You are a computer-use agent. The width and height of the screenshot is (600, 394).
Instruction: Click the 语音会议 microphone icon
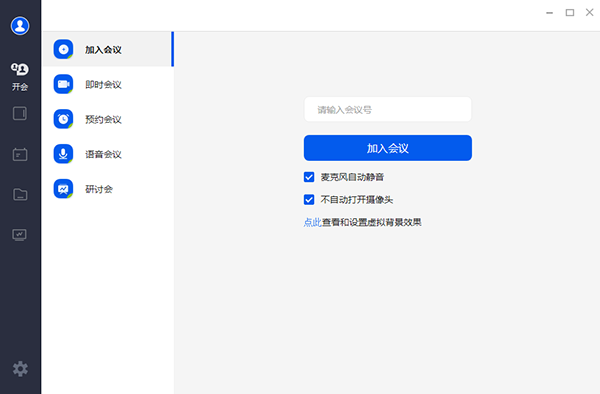point(63,154)
